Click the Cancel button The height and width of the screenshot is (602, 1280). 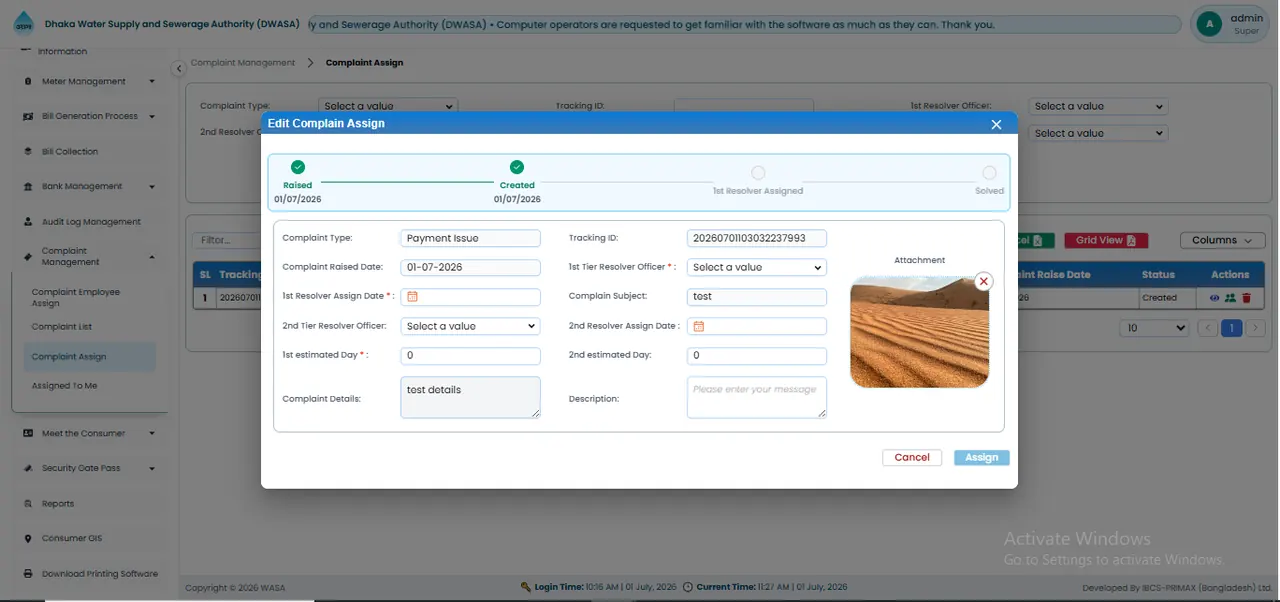(912, 457)
